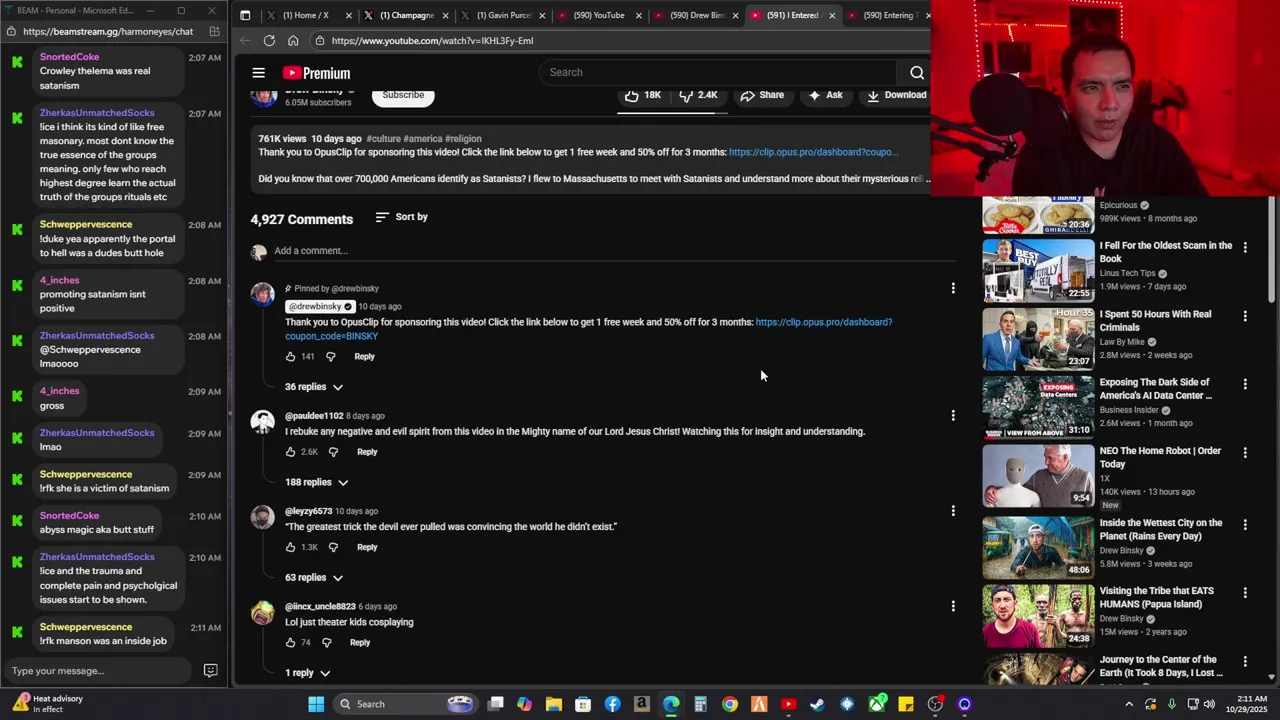This screenshot has width=1280, height=720.
Task: Open the YouTube hamburger guide menu
Action: [x=258, y=73]
